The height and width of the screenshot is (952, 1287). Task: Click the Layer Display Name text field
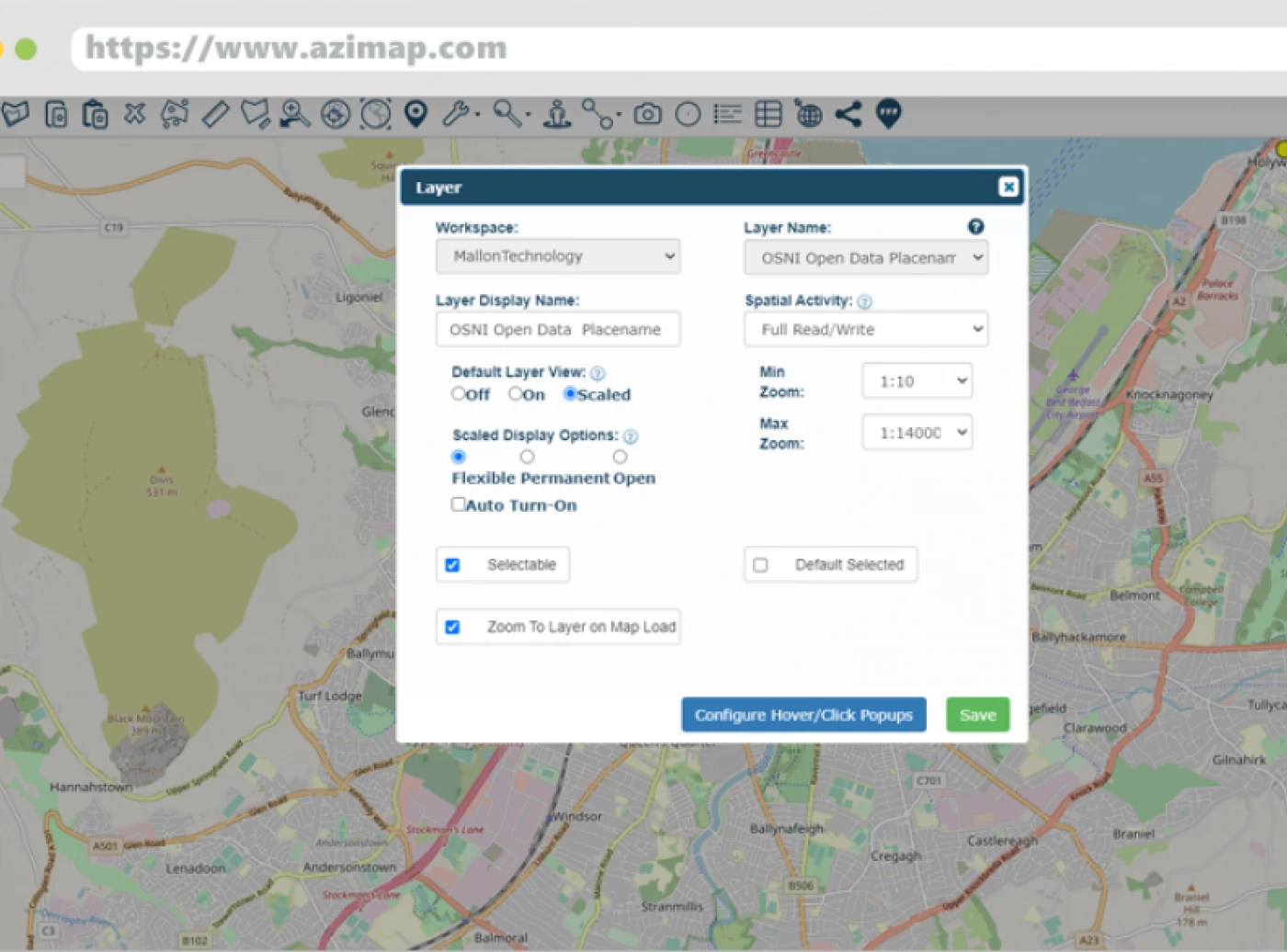pos(558,329)
